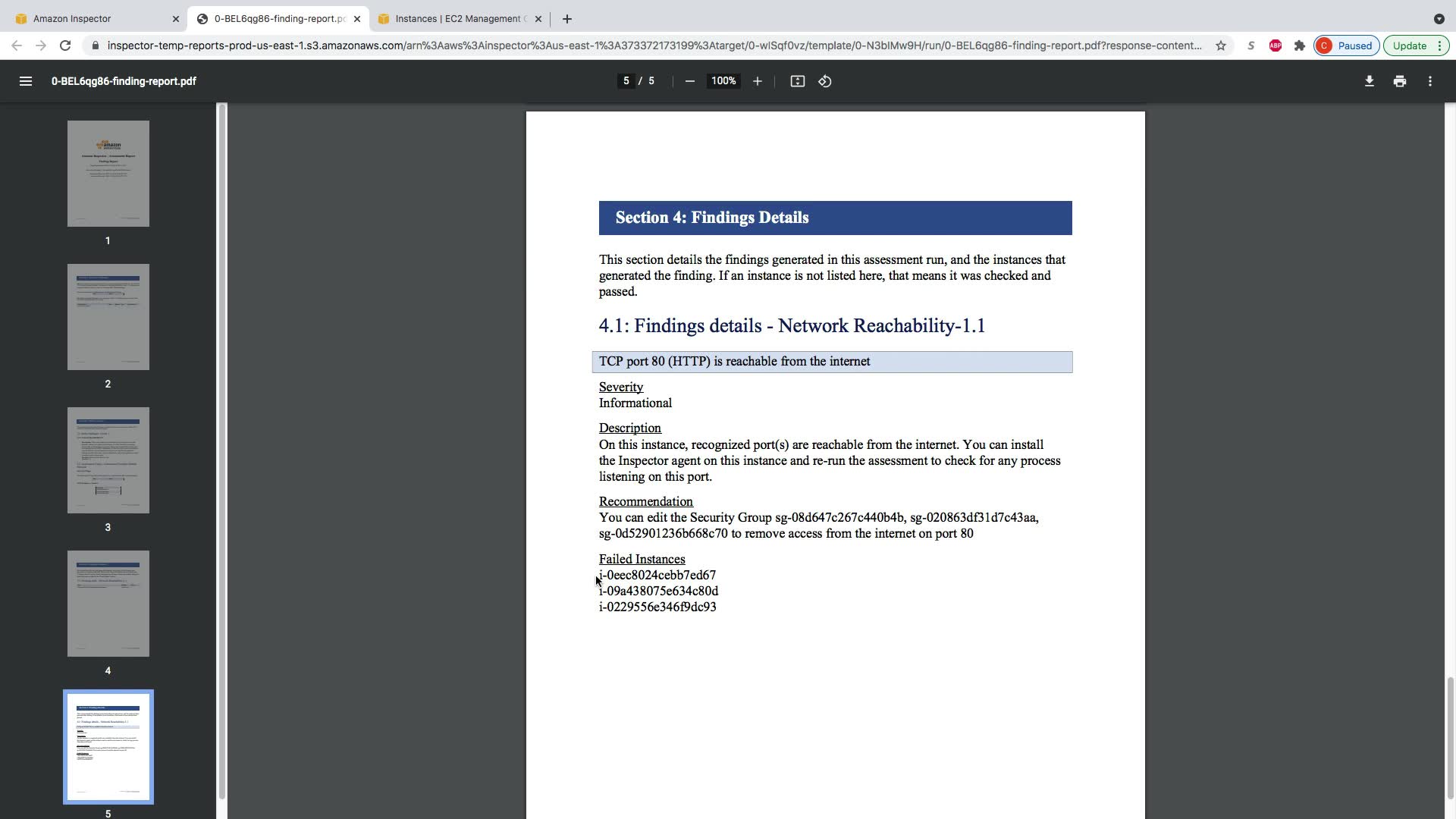1456x819 pixels.
Task: Toggle the PDF sidebar menu icon
Action: point(25,81)
